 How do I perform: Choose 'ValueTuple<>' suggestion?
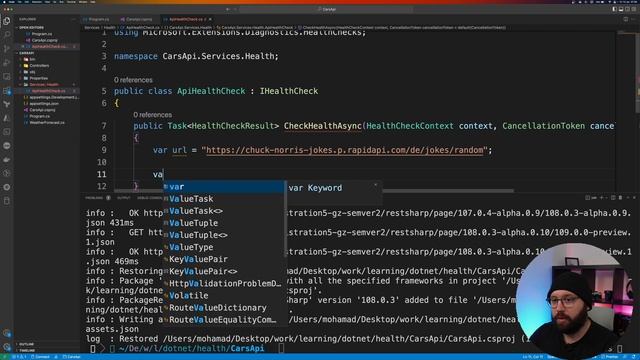pyautogui.click(x=224, y=235)
